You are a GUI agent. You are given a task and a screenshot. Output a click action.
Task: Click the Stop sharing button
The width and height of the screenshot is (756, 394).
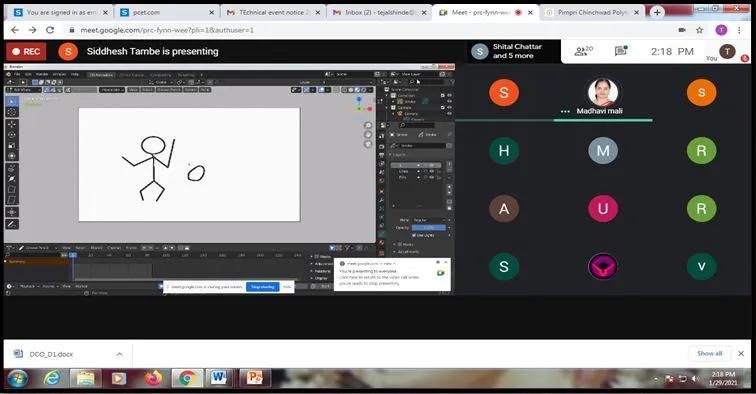point(263,287)
